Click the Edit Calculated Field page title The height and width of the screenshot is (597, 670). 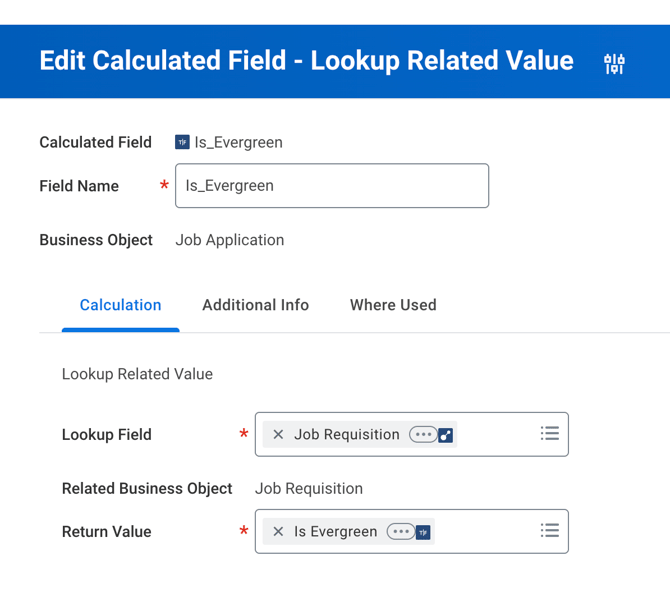click(306, 60)
